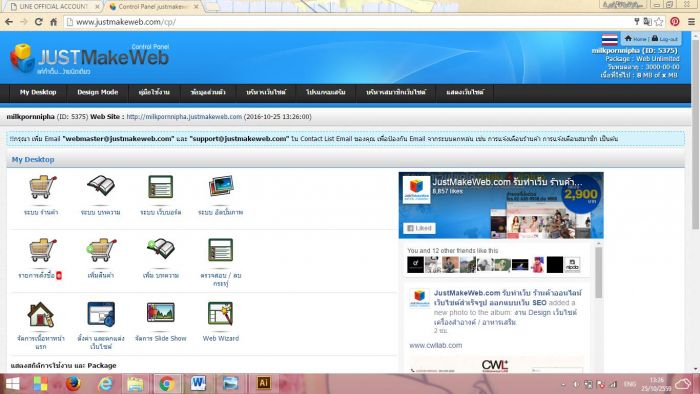700x394 pixels.
Task: Open the photo album system icon
Action: point(221,186)
